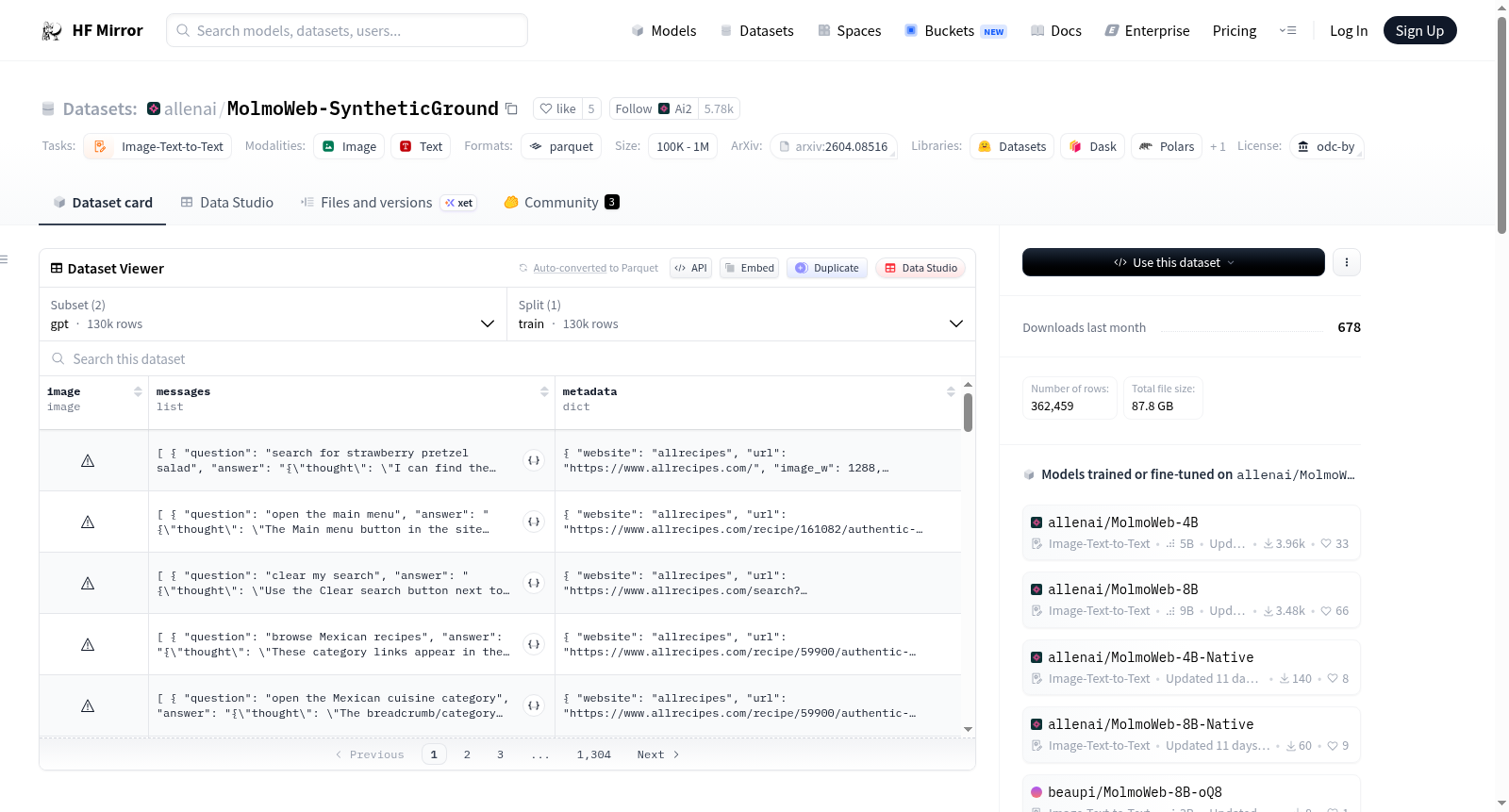1509x812 pixels.
Task: Select the Image-Text-to-Text task tag
Action: pyautogui.click(x=158, y=146)
